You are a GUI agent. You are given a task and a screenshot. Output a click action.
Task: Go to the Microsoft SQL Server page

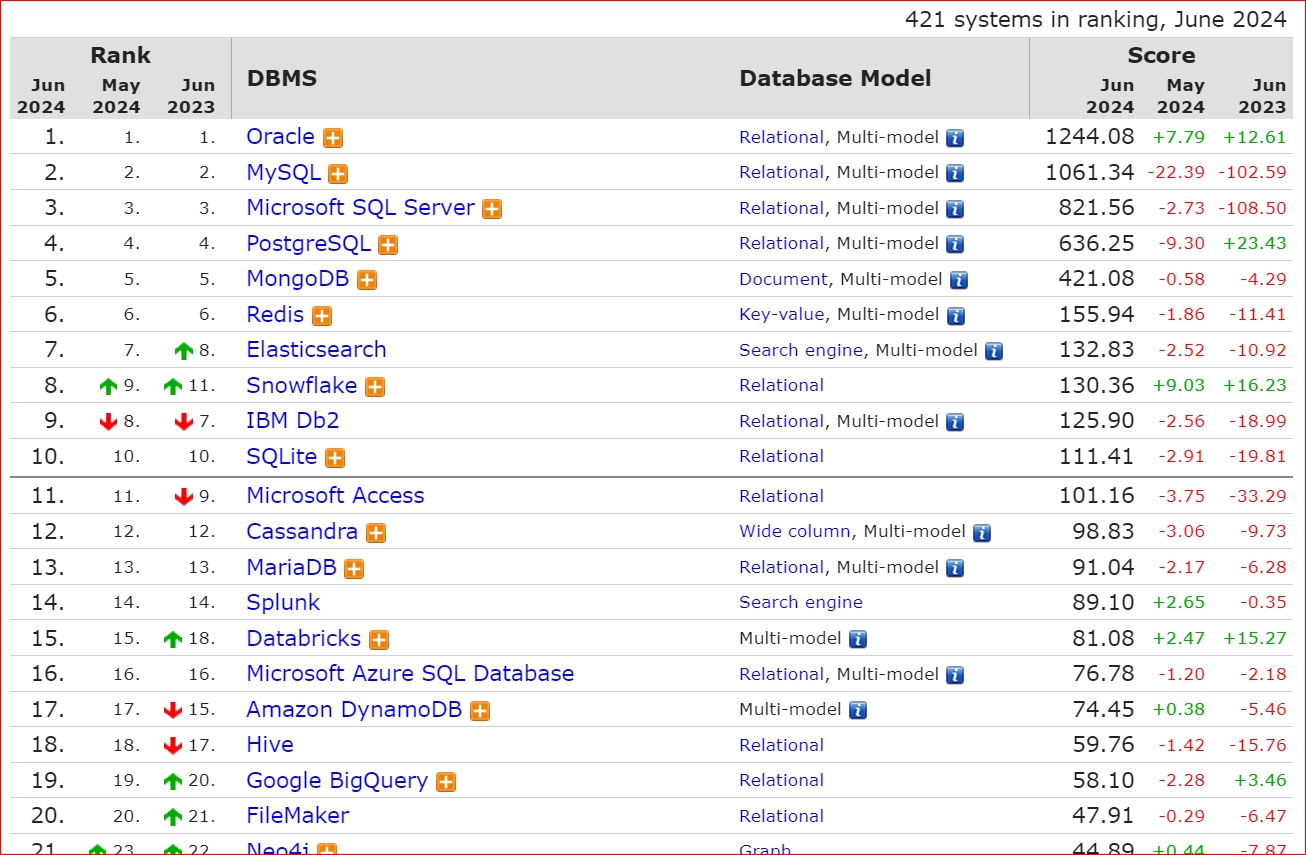[x=361, y=208]
